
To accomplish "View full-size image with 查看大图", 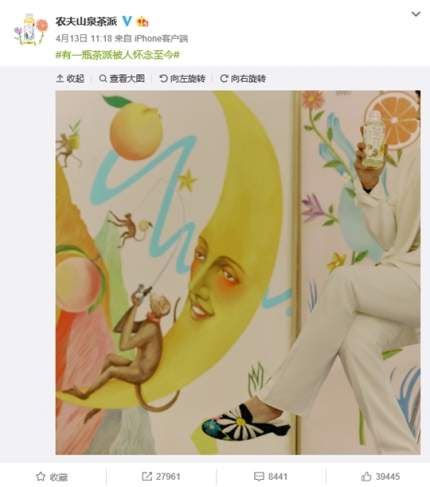I will click(122, 79).
